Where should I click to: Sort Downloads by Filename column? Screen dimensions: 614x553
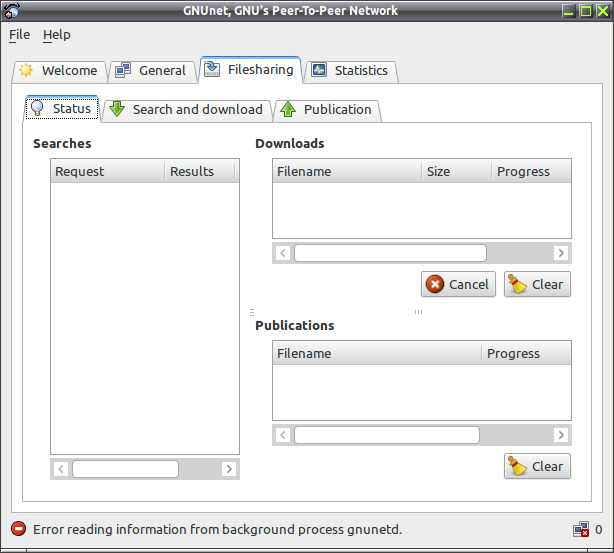[x=347, y=171]
